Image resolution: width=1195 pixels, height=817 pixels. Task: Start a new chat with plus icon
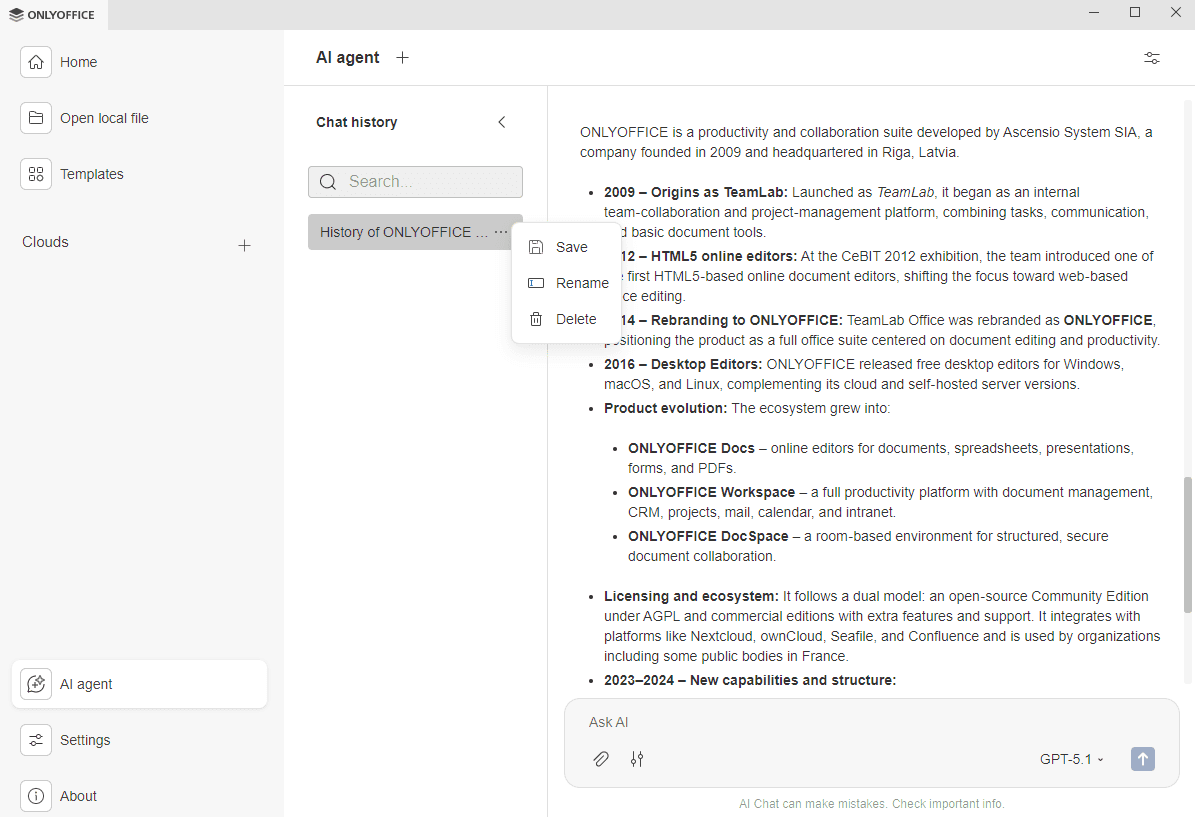pyautogui.click(x=402, y=58)
